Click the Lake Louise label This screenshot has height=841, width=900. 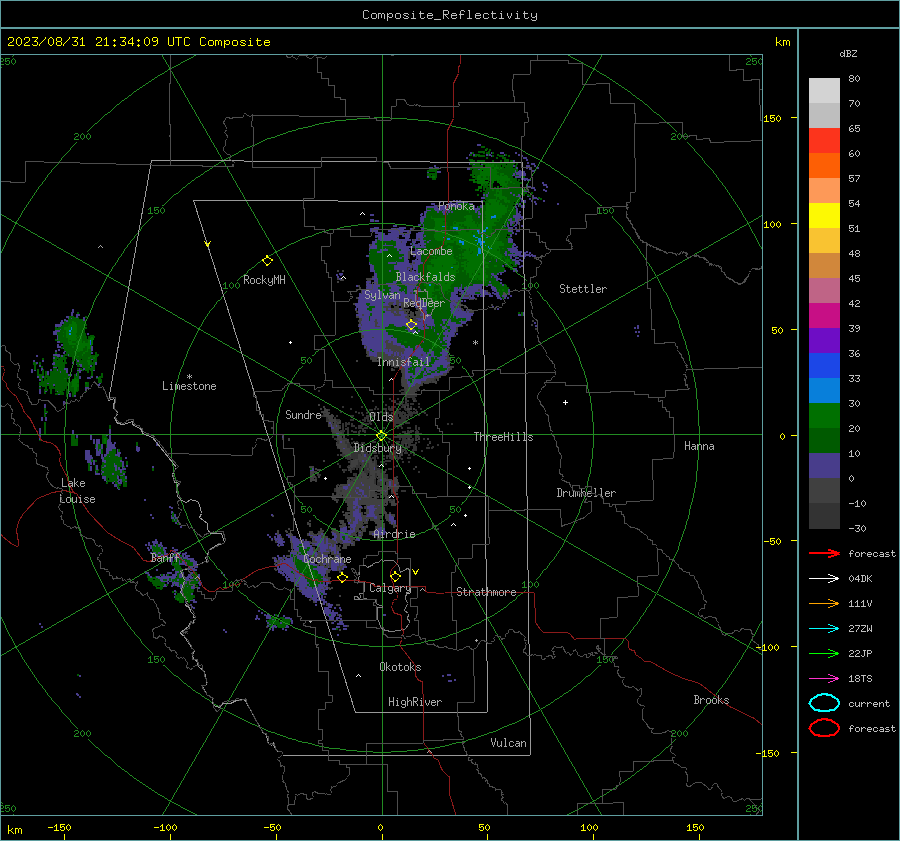coord(77,491)
